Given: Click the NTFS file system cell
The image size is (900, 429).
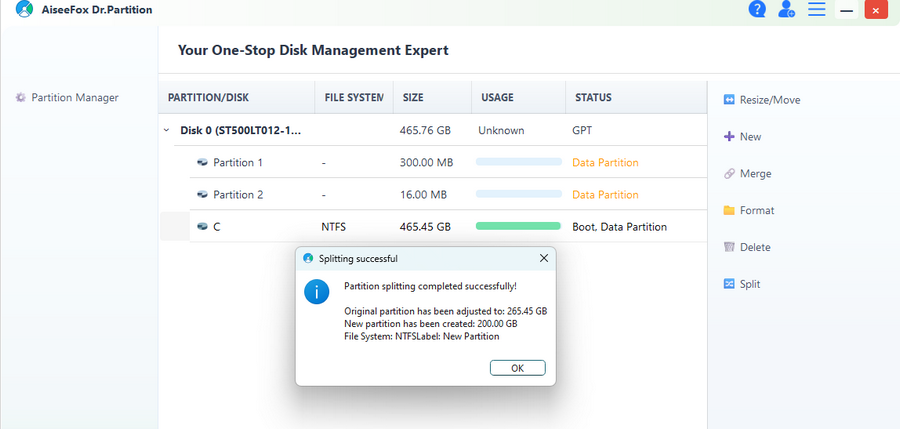Looking at the screenshot, I should pos(333,227).
